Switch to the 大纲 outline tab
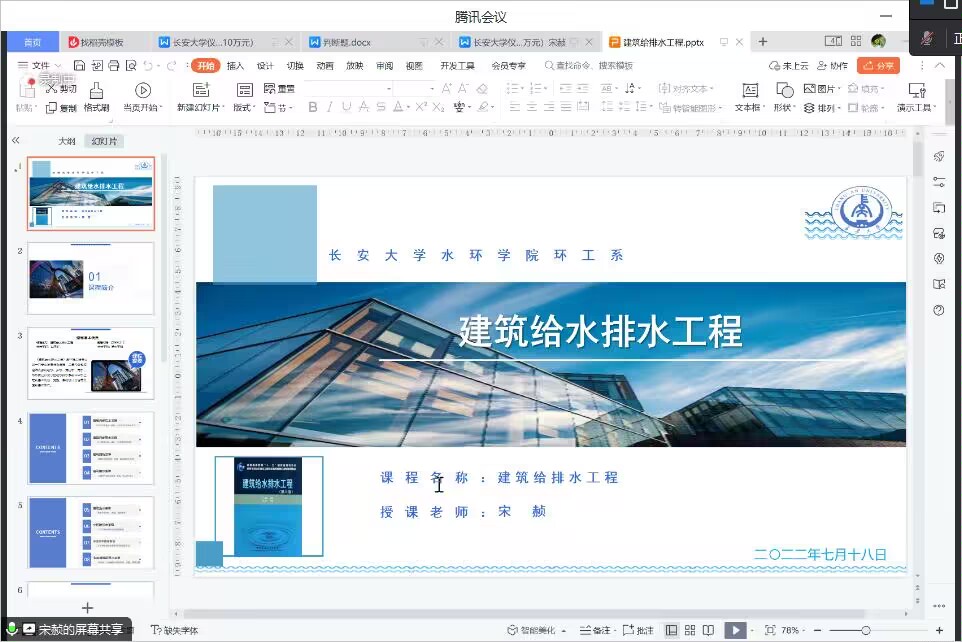Image resolution: width=962 pixels, height=642 pixels. pyautogui.click(x=67, y=141)
